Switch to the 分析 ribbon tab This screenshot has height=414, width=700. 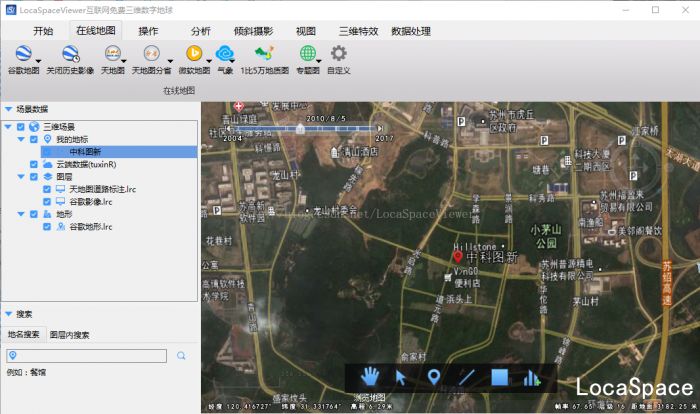click(200, 31)
